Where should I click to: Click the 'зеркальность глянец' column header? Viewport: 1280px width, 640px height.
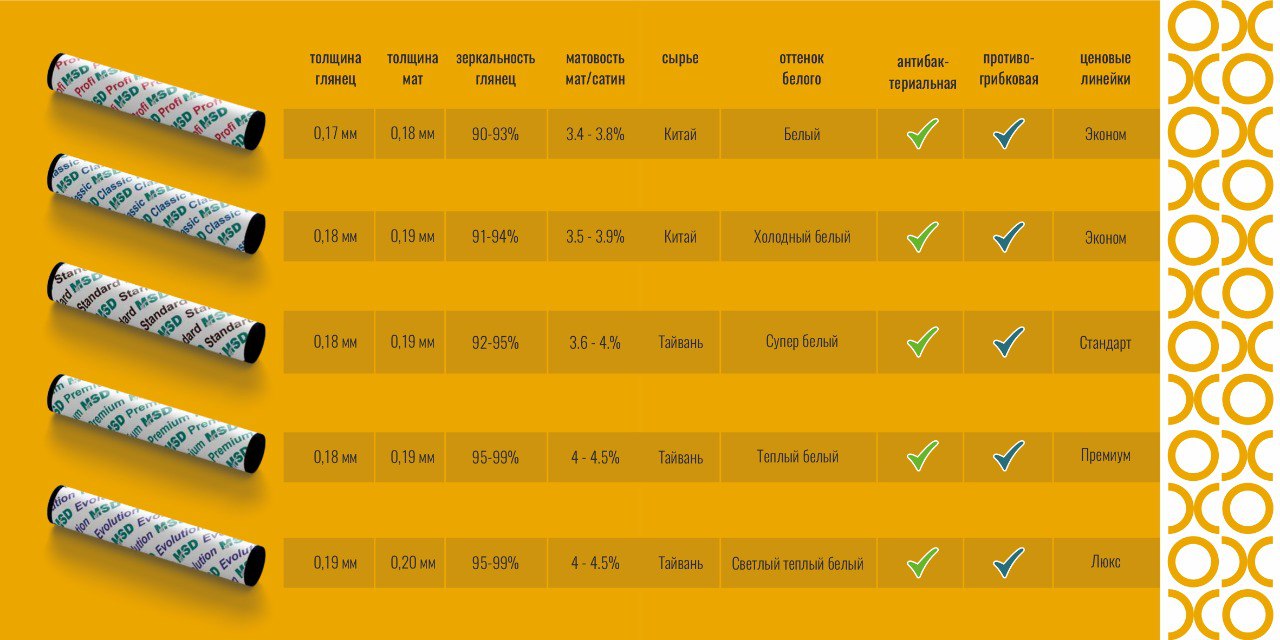click(495, 68)
